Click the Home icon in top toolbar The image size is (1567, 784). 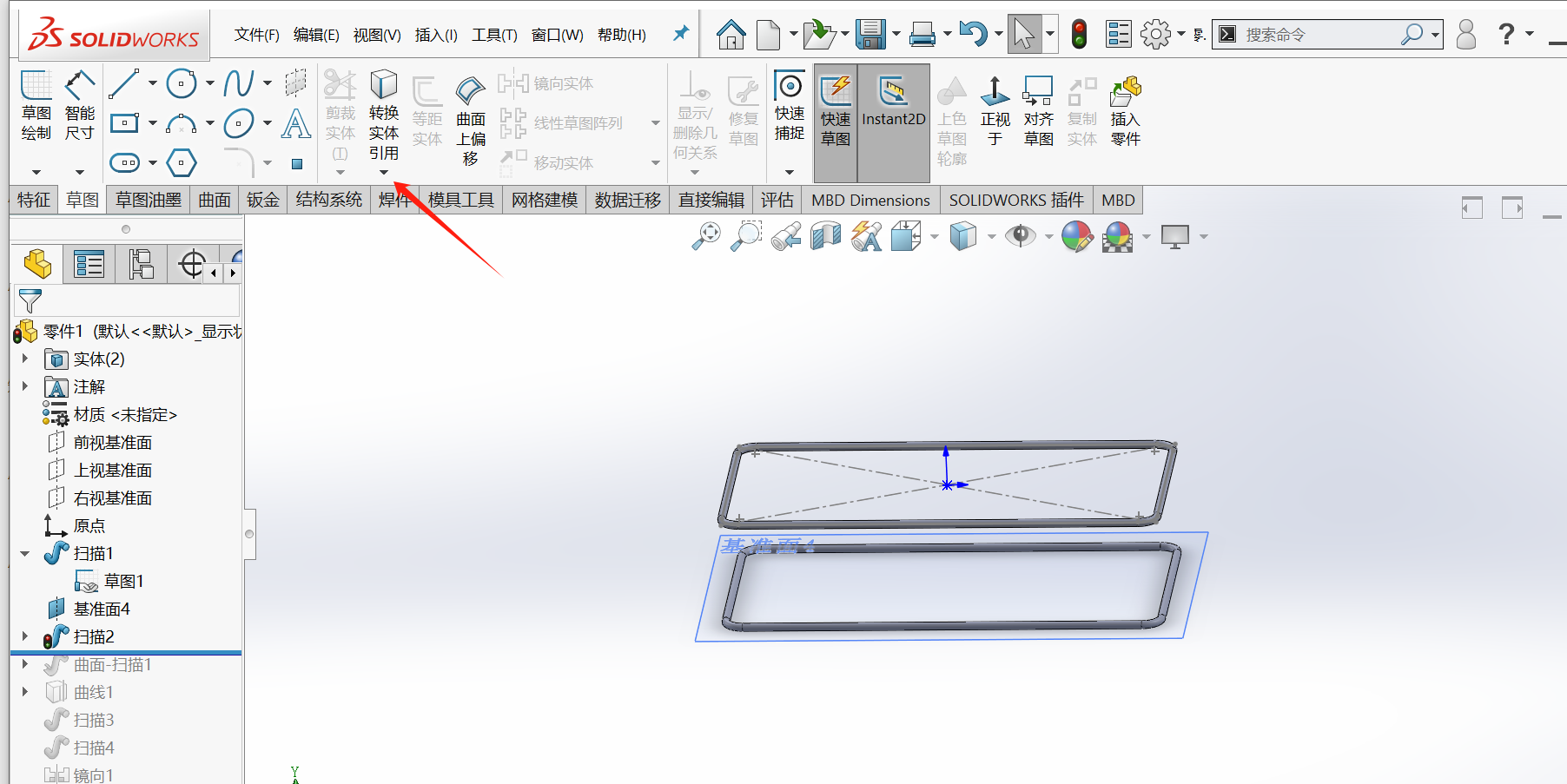[731, 35]
